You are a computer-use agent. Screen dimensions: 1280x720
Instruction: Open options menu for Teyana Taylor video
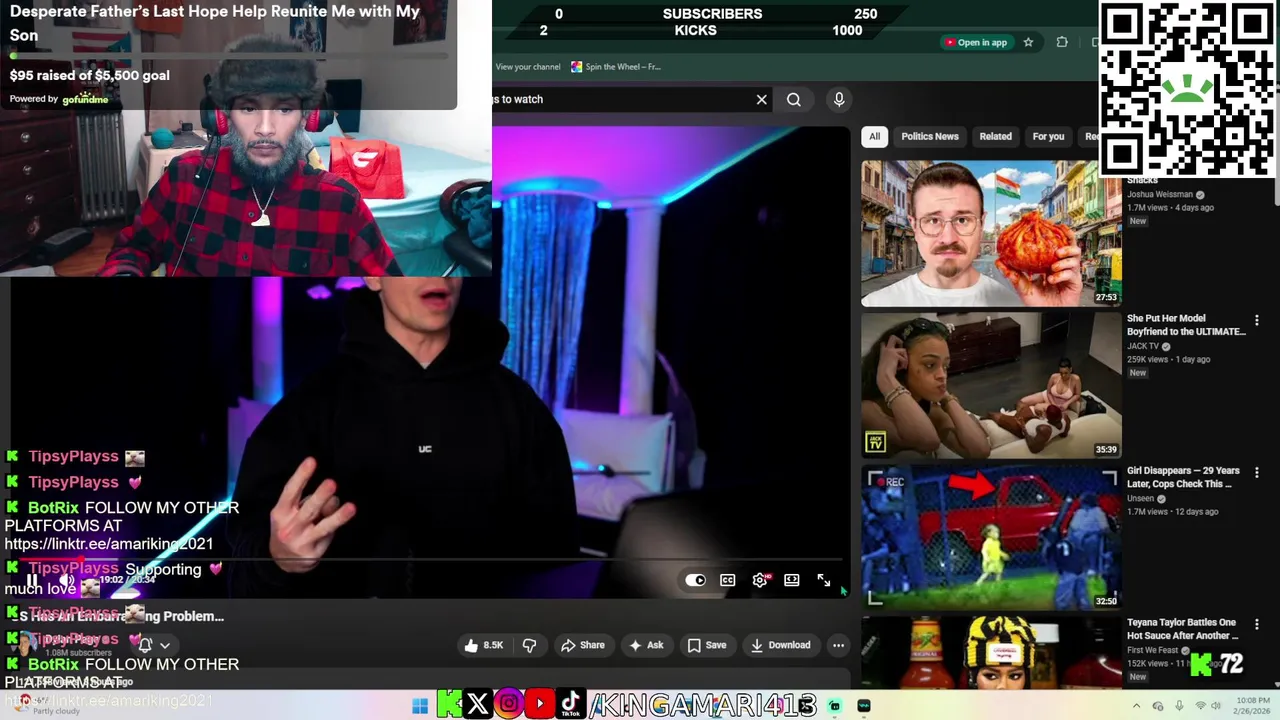[x=1257, y=624]
